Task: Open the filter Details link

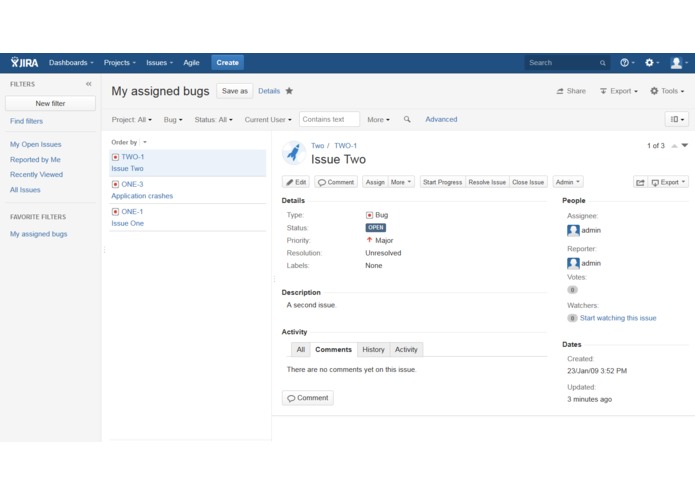Action: coord(269,91)
